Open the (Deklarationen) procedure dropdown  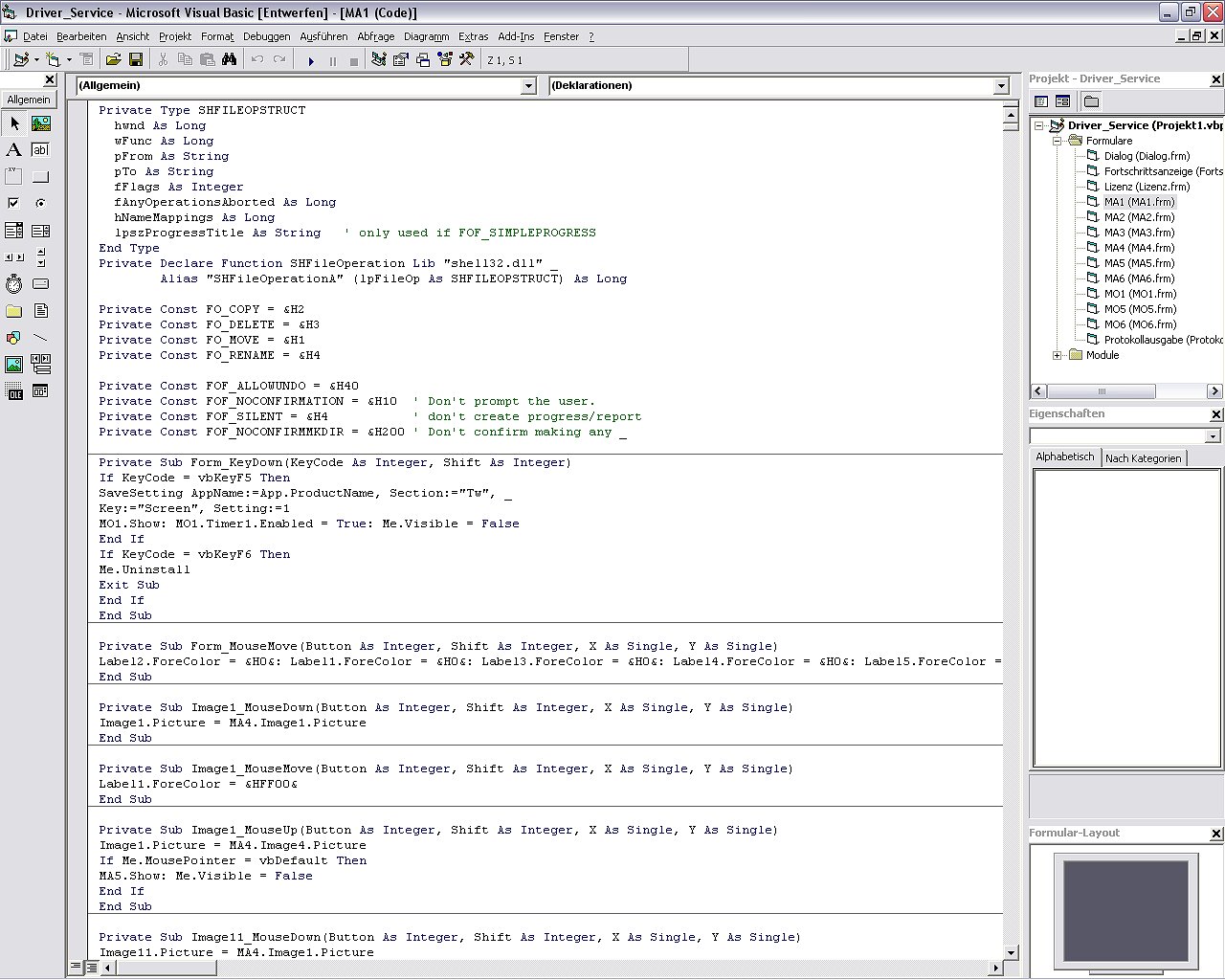pyautogui.click(x=1001, y=86)
